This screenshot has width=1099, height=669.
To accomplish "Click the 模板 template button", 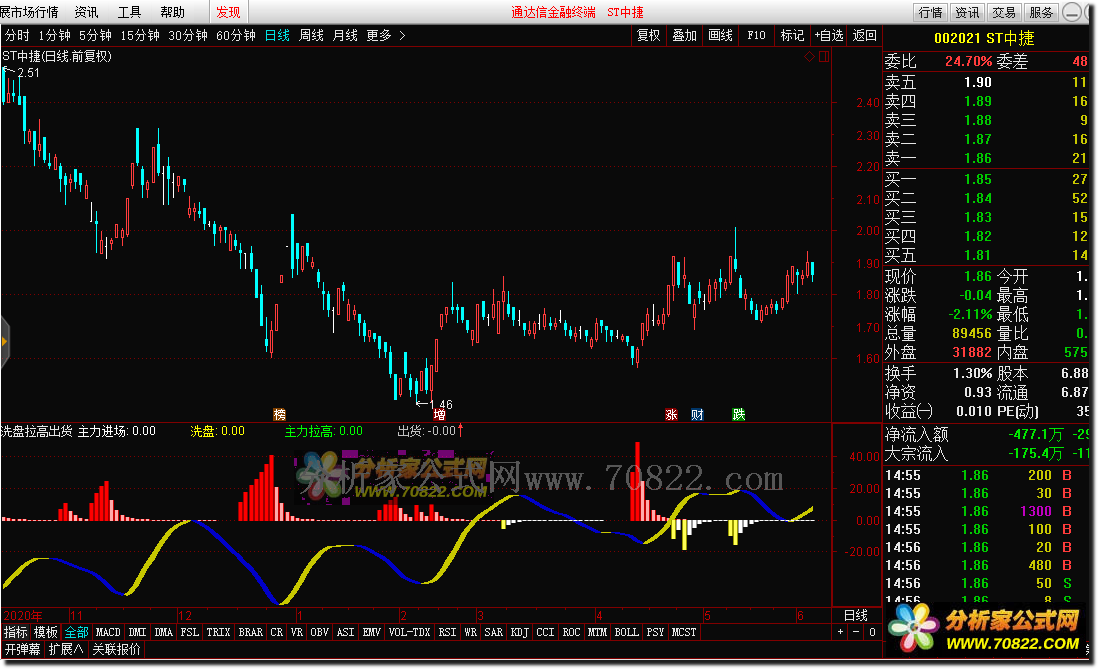I will click(x=46, y=632).
